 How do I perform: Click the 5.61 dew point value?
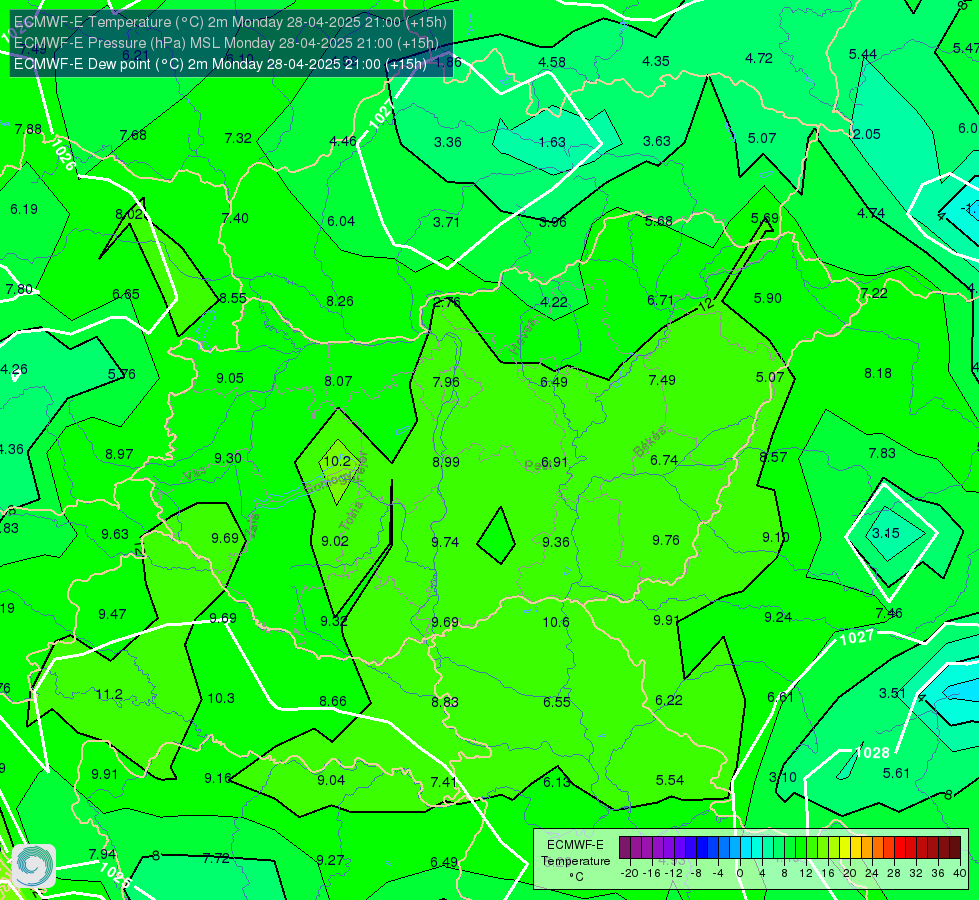coord(896,773)
